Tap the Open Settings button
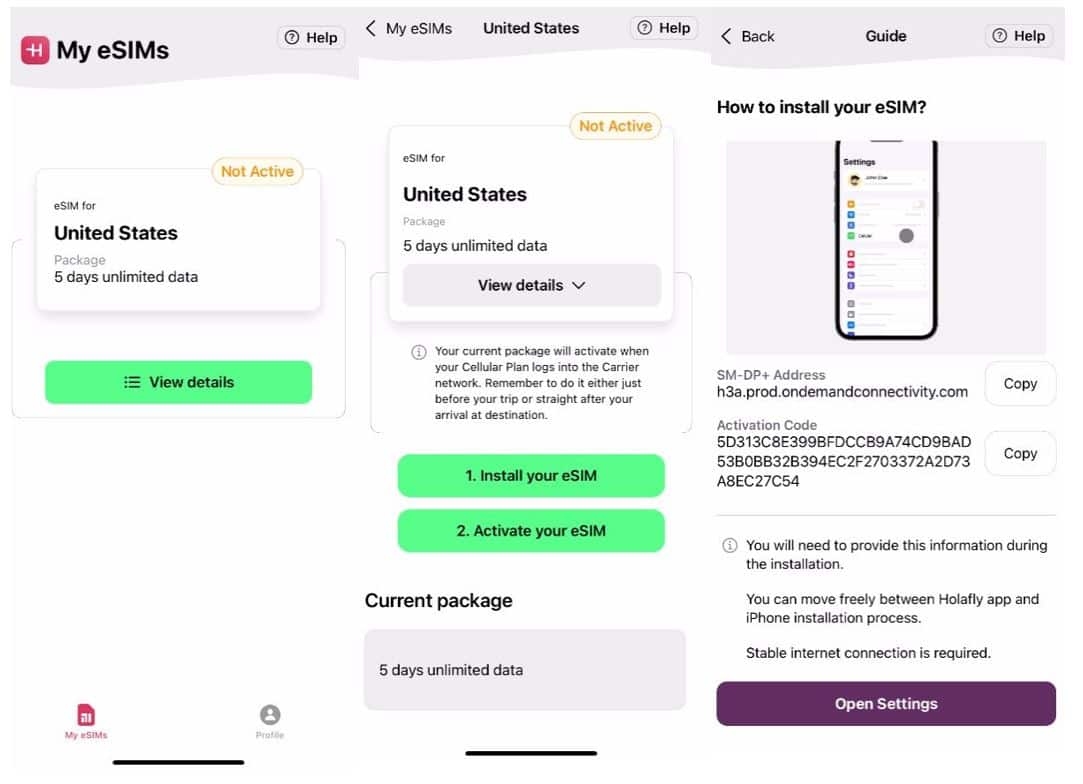 click(x=885, y=704)
